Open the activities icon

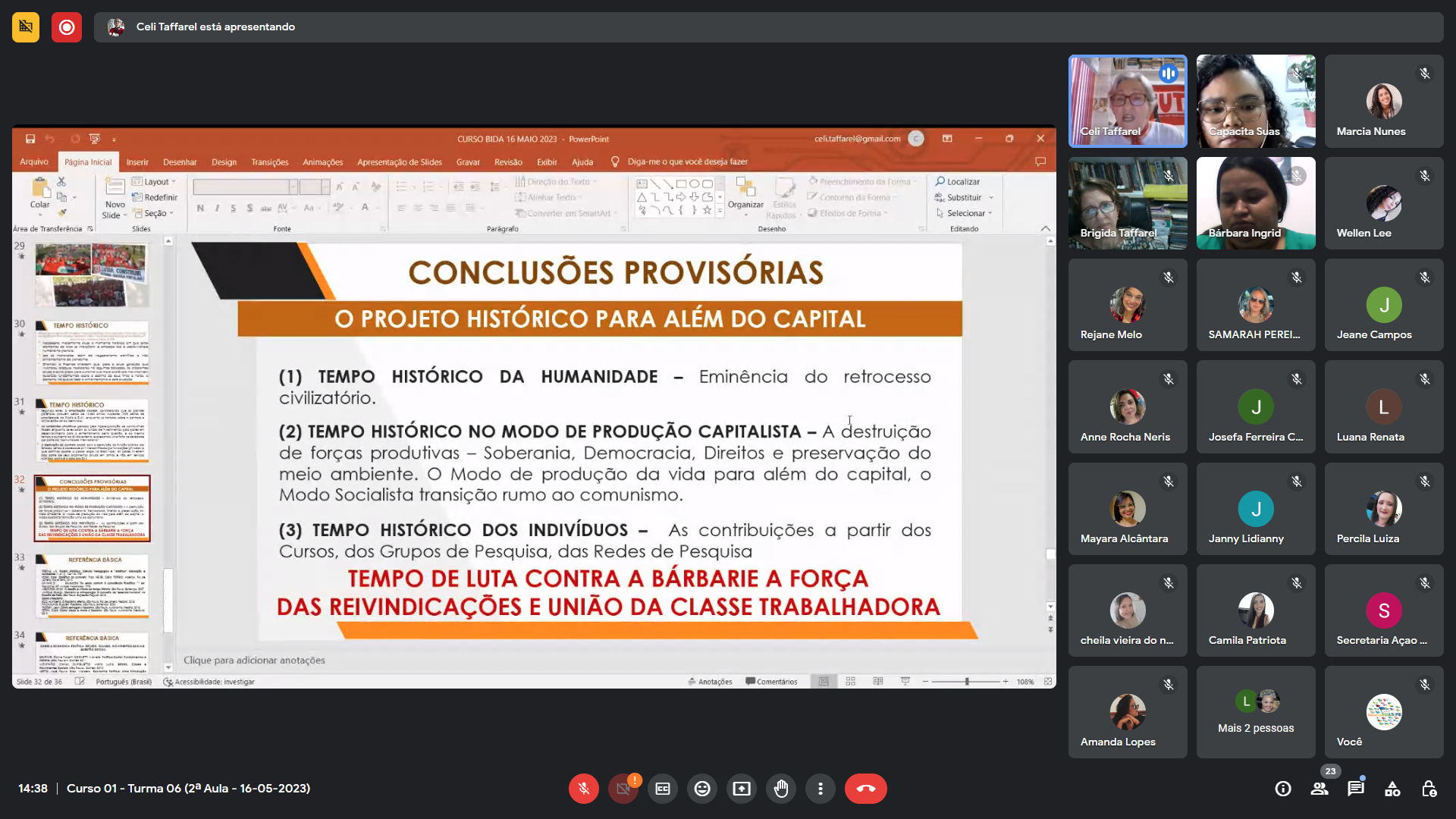[1392, 789]
